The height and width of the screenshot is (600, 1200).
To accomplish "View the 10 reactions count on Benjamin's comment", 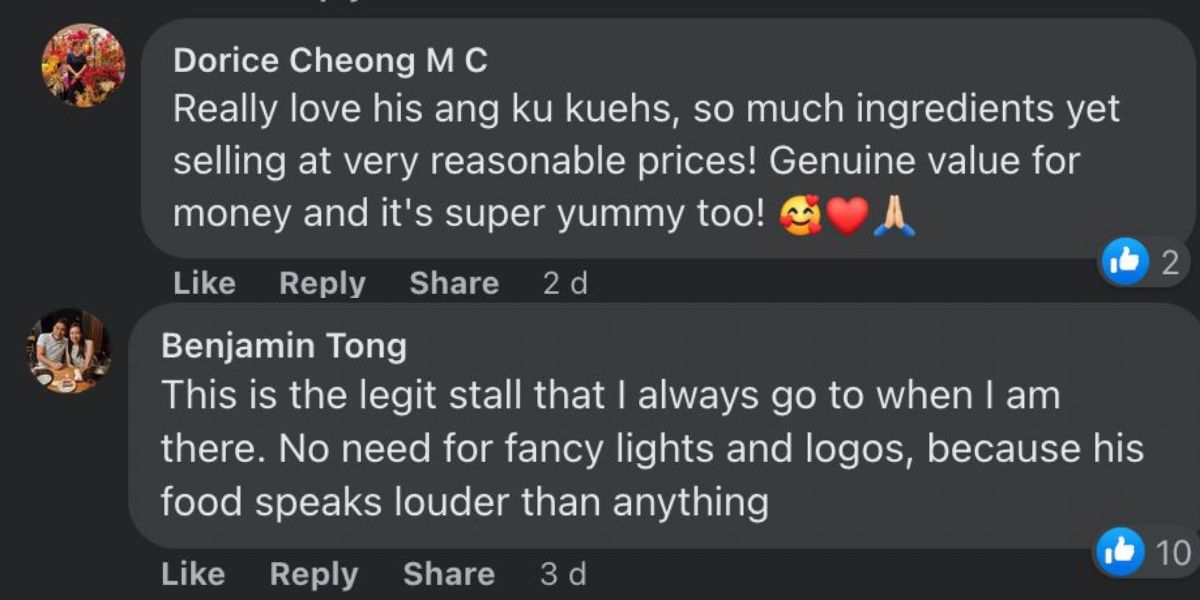I will 1173,552.
